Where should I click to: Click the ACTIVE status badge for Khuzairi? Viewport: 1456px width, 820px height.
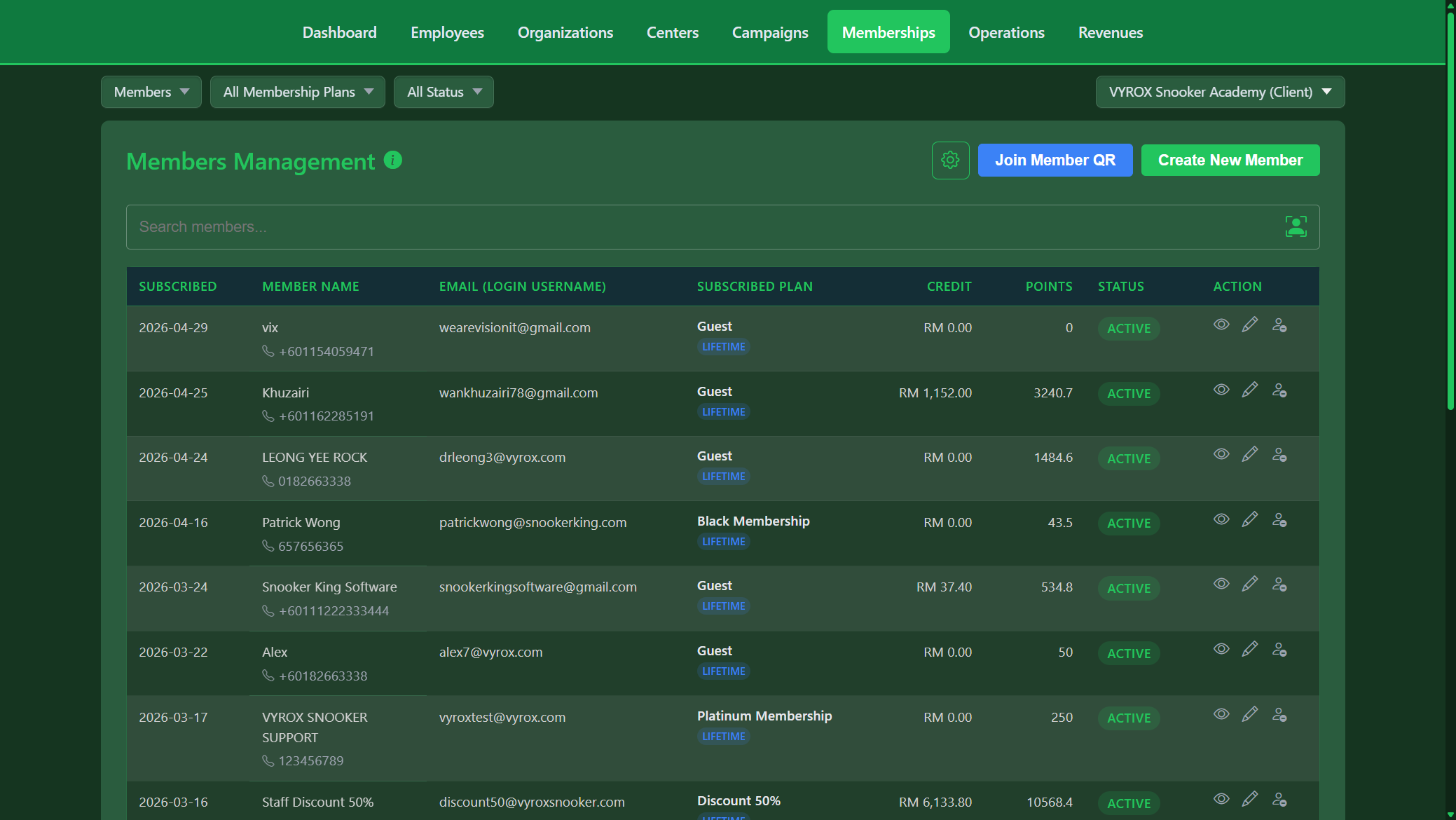pyautogui.click(x=1129, y=394)
